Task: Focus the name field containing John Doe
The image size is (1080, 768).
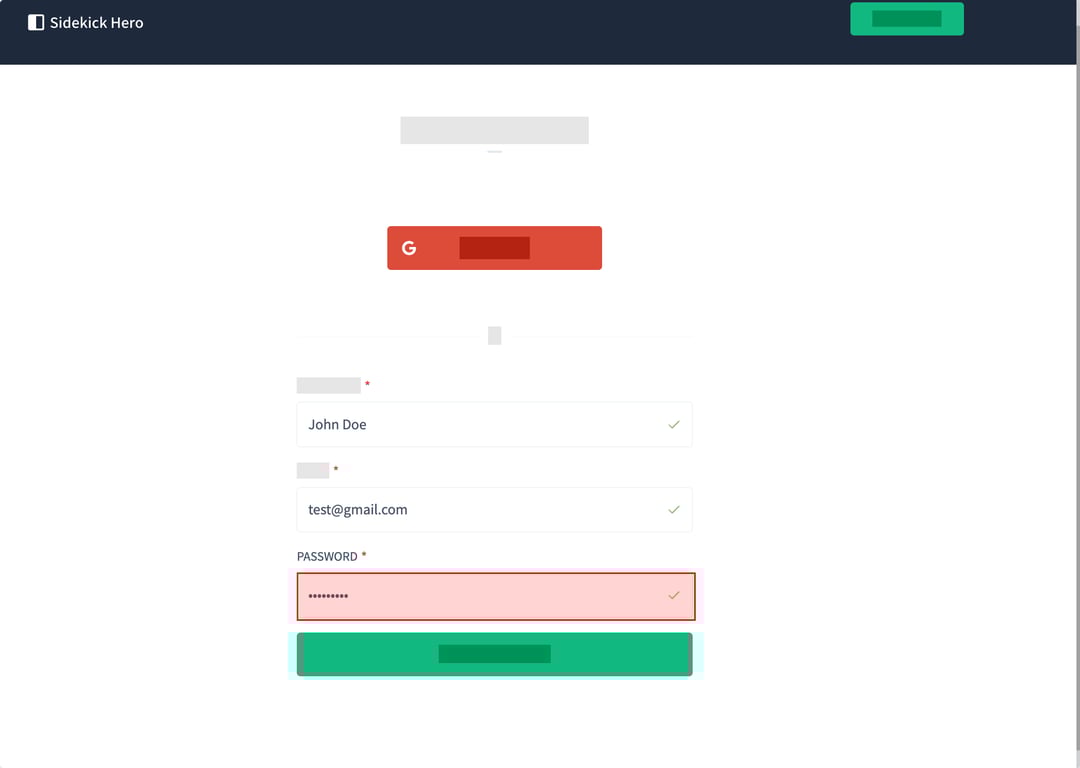Action: point(480,425)
